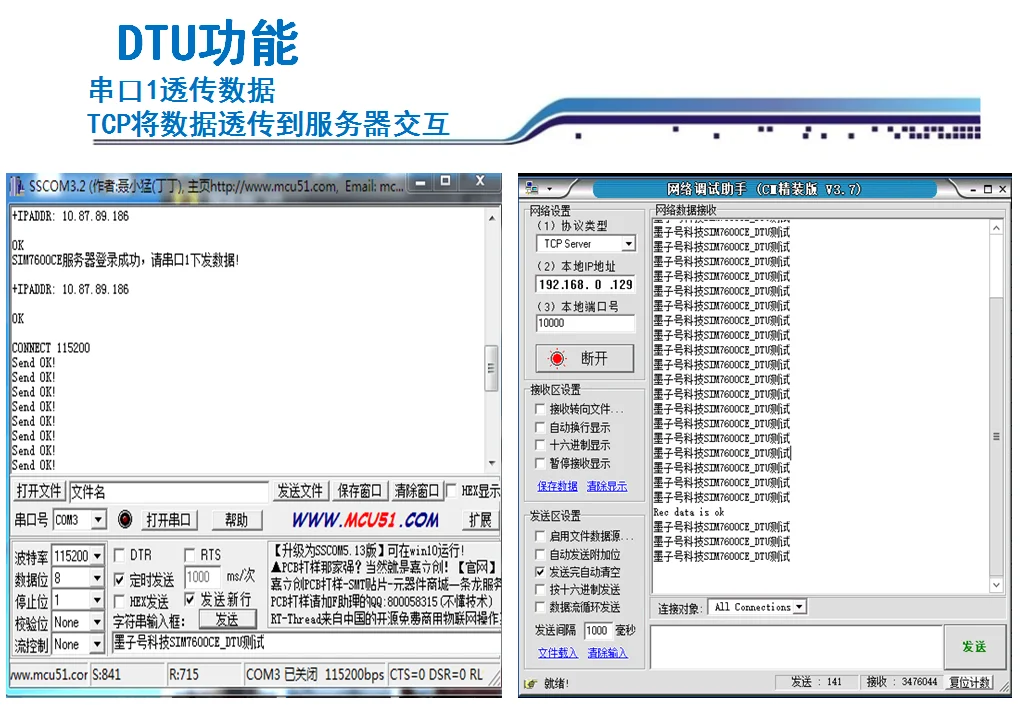
Task: Open the 数据位 dropdown
Action: click(x=98, y=578)
